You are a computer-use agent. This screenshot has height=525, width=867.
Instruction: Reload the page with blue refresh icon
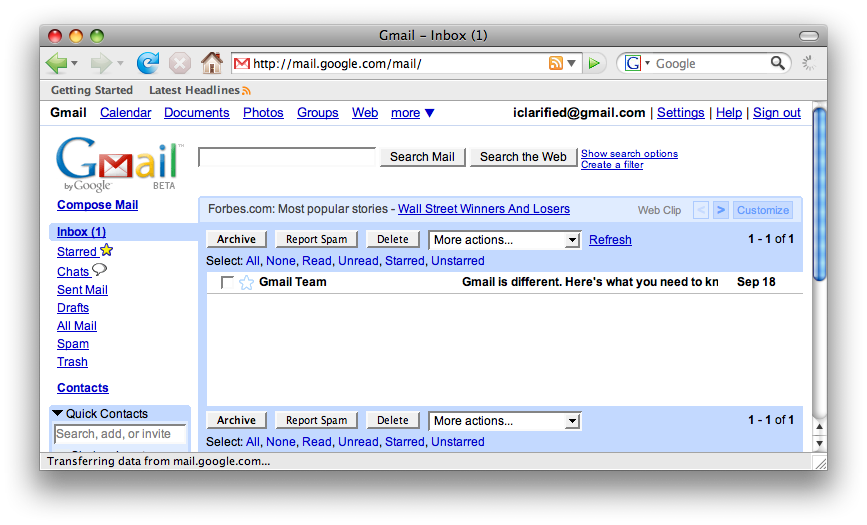[x=148, y=63]
